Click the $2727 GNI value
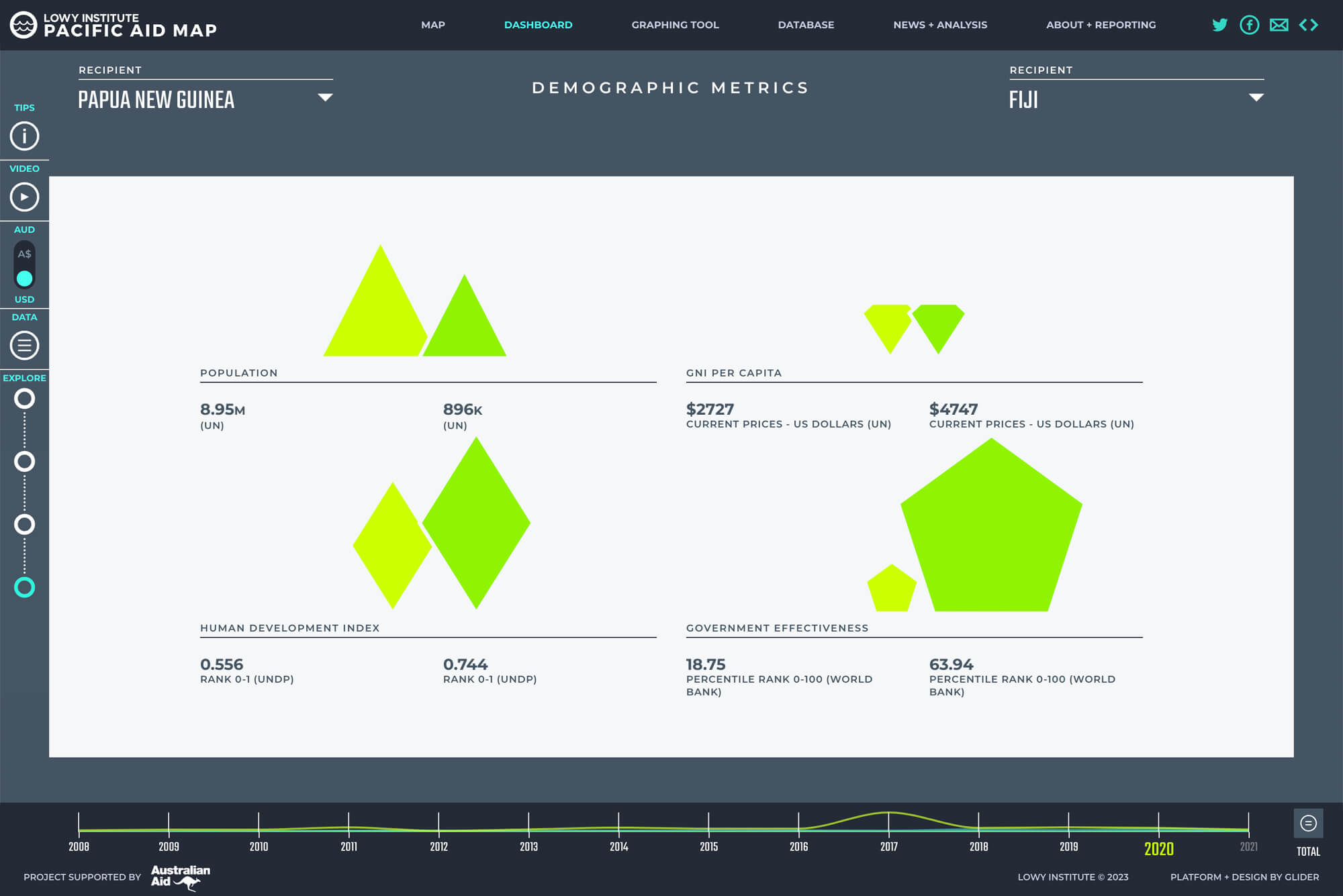Image resolution: width=1343 pixels, height=896 pixels. point(710,409)
